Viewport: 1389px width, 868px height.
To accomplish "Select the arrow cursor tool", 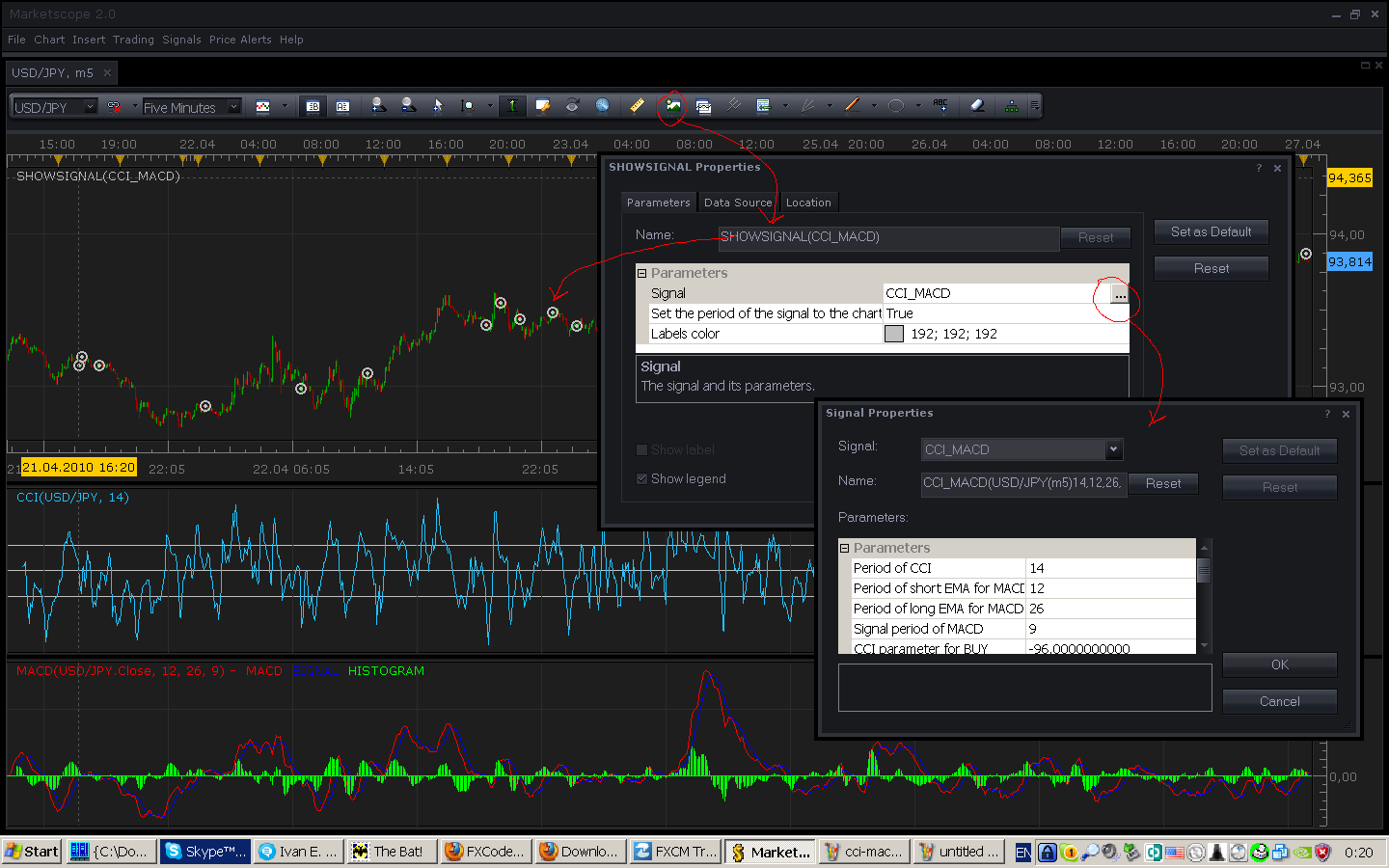I will pos(438,106).
